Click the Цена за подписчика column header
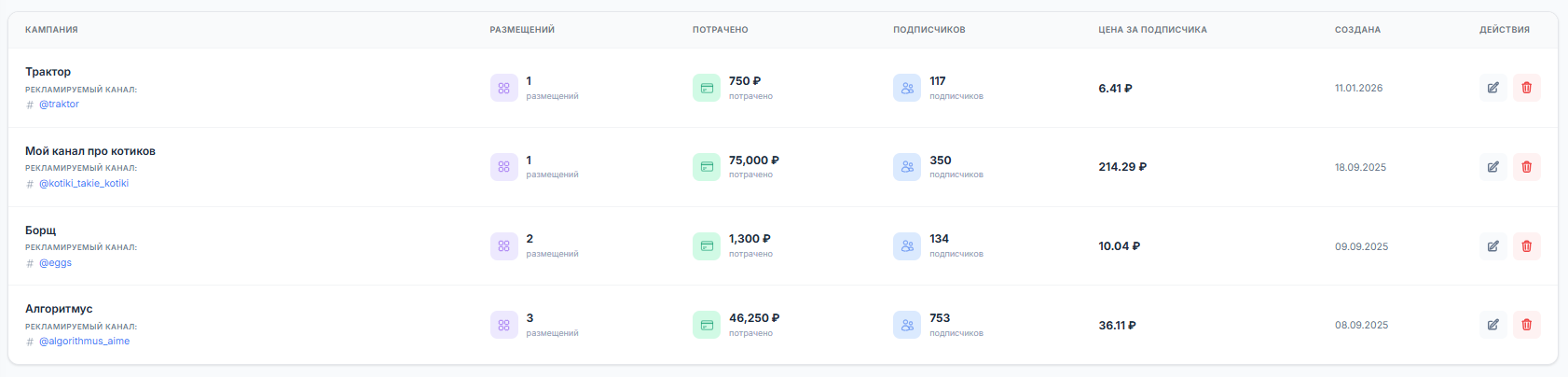1568x377 pixels. [x=1152, y=30]
